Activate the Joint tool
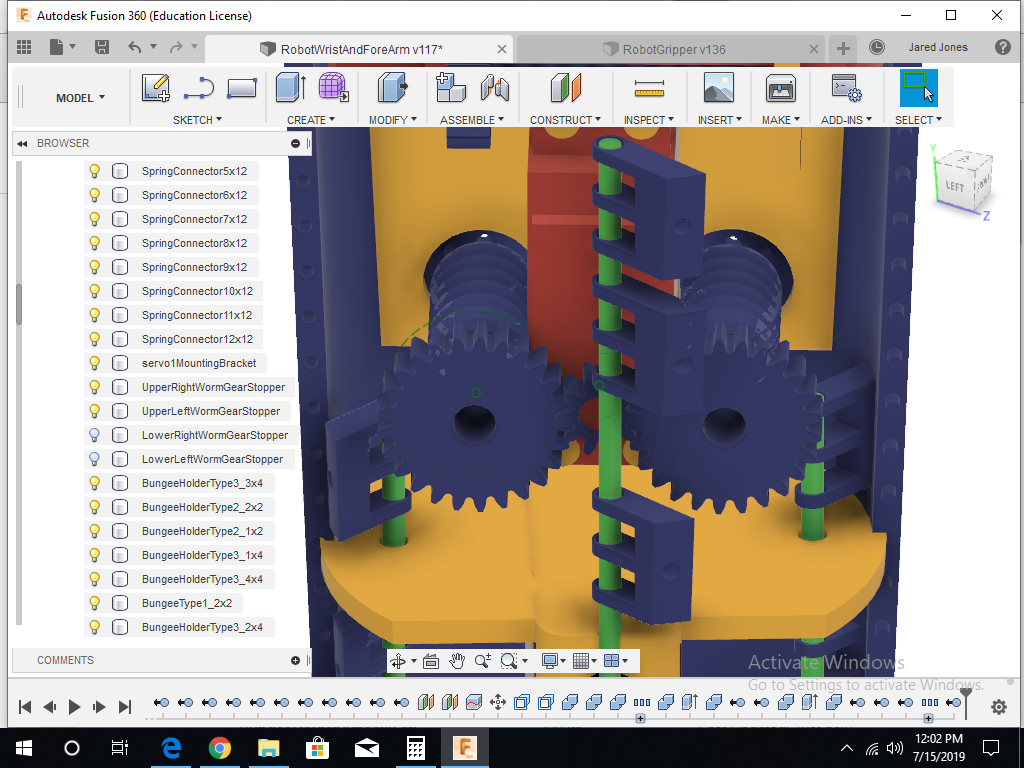This screenshot has width=1024, height=768. click(x=494, y=88)
